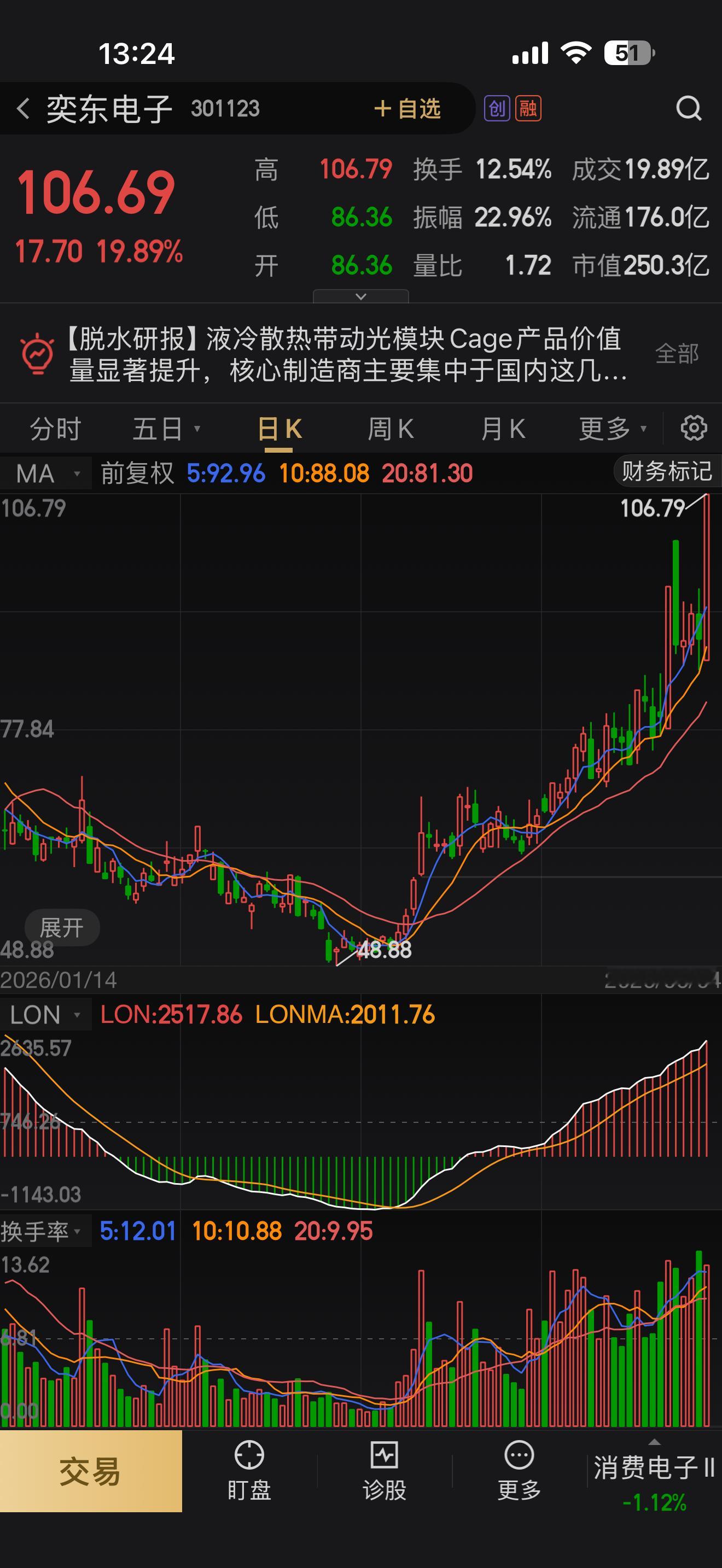
Task: Select the 日K tab
Action: click(279, 429)
